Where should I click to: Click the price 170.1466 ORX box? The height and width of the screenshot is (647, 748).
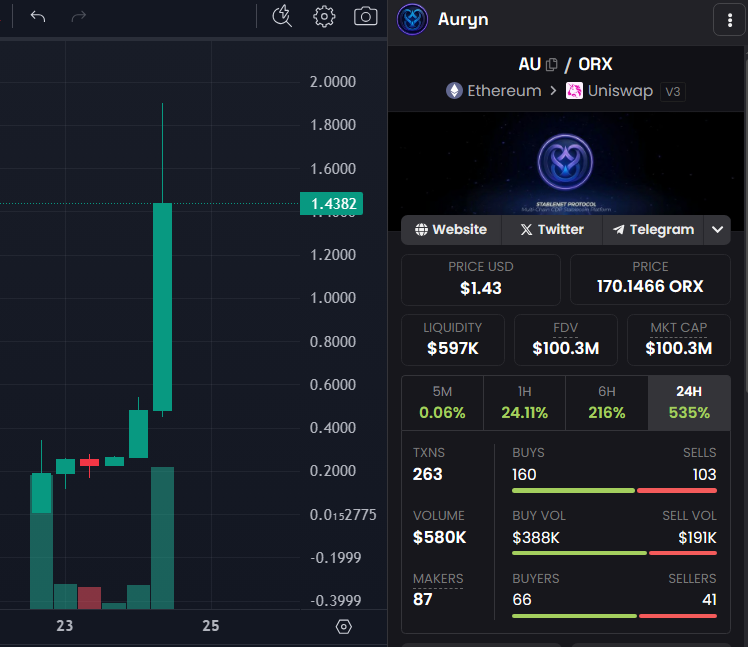(x=650, y=280)
